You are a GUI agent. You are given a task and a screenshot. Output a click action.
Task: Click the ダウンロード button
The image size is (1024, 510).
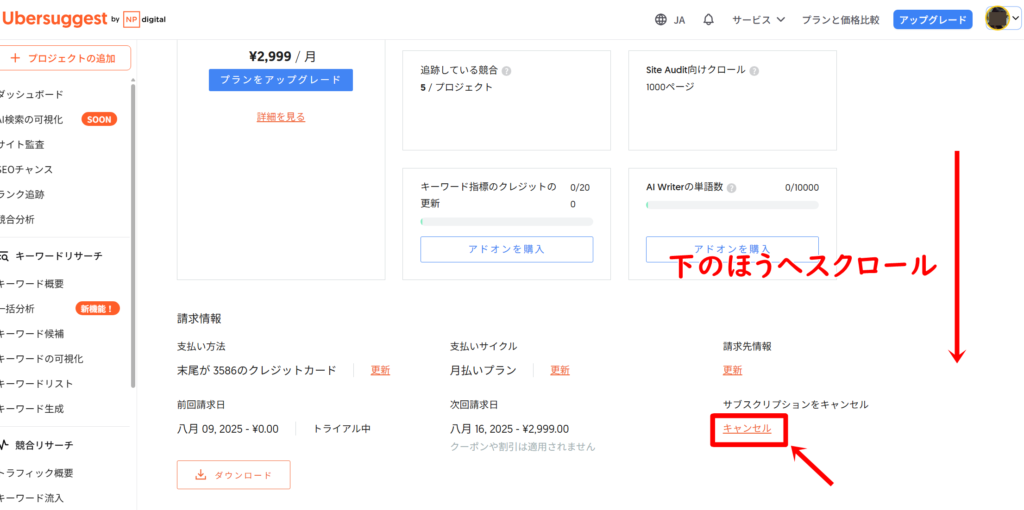tap(234, 475)
